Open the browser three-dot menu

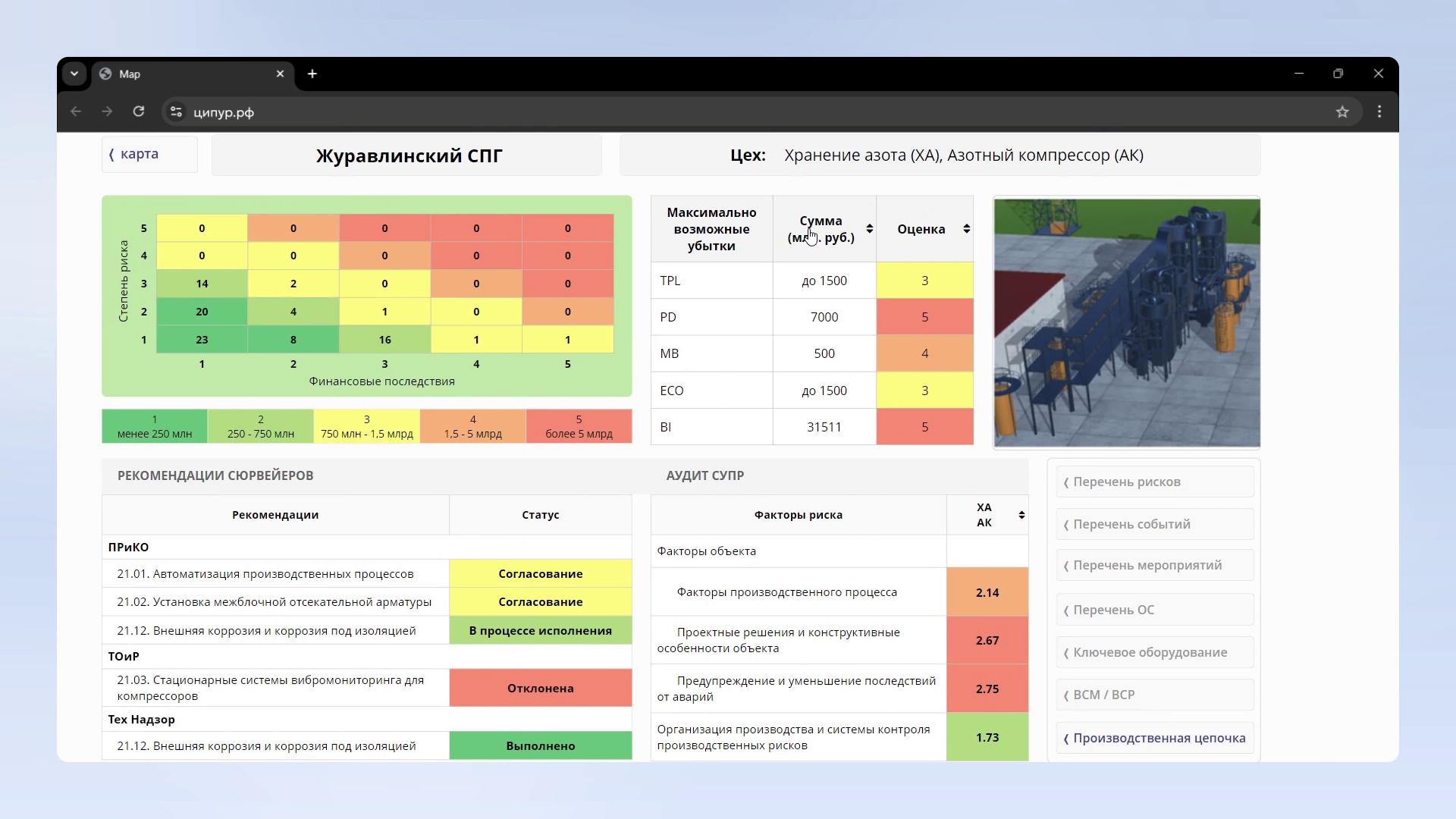coord(1379,111)
